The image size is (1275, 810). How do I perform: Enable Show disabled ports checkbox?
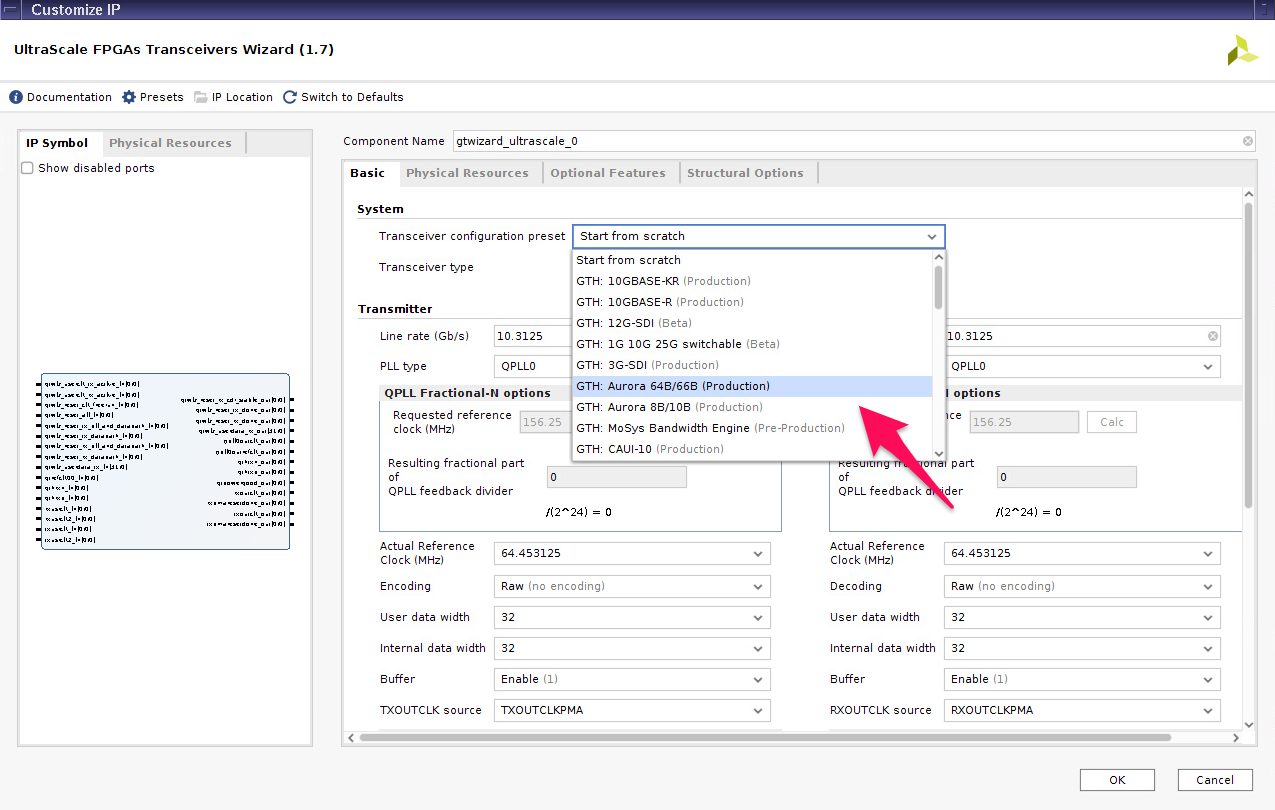(x=28, y=168)
